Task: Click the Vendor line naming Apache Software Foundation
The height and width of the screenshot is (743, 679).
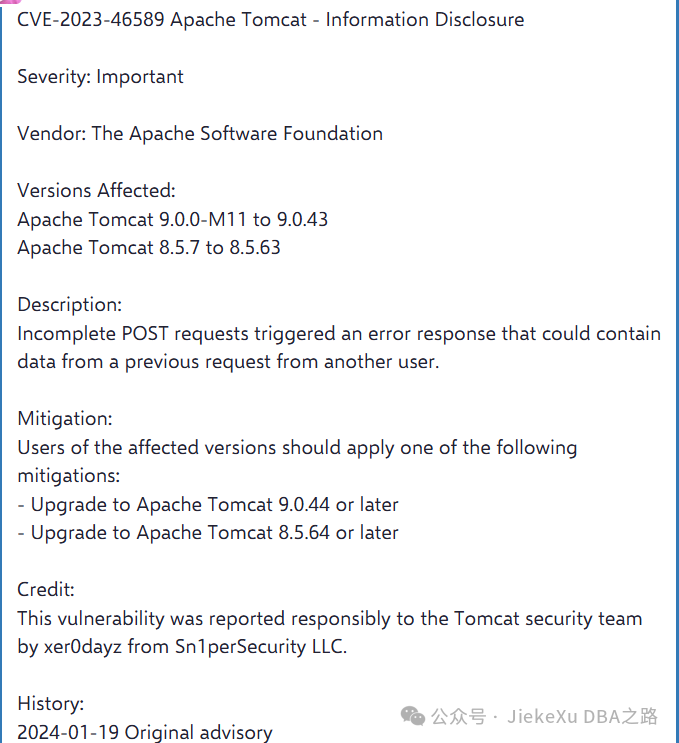Action: tap(200, 134)
